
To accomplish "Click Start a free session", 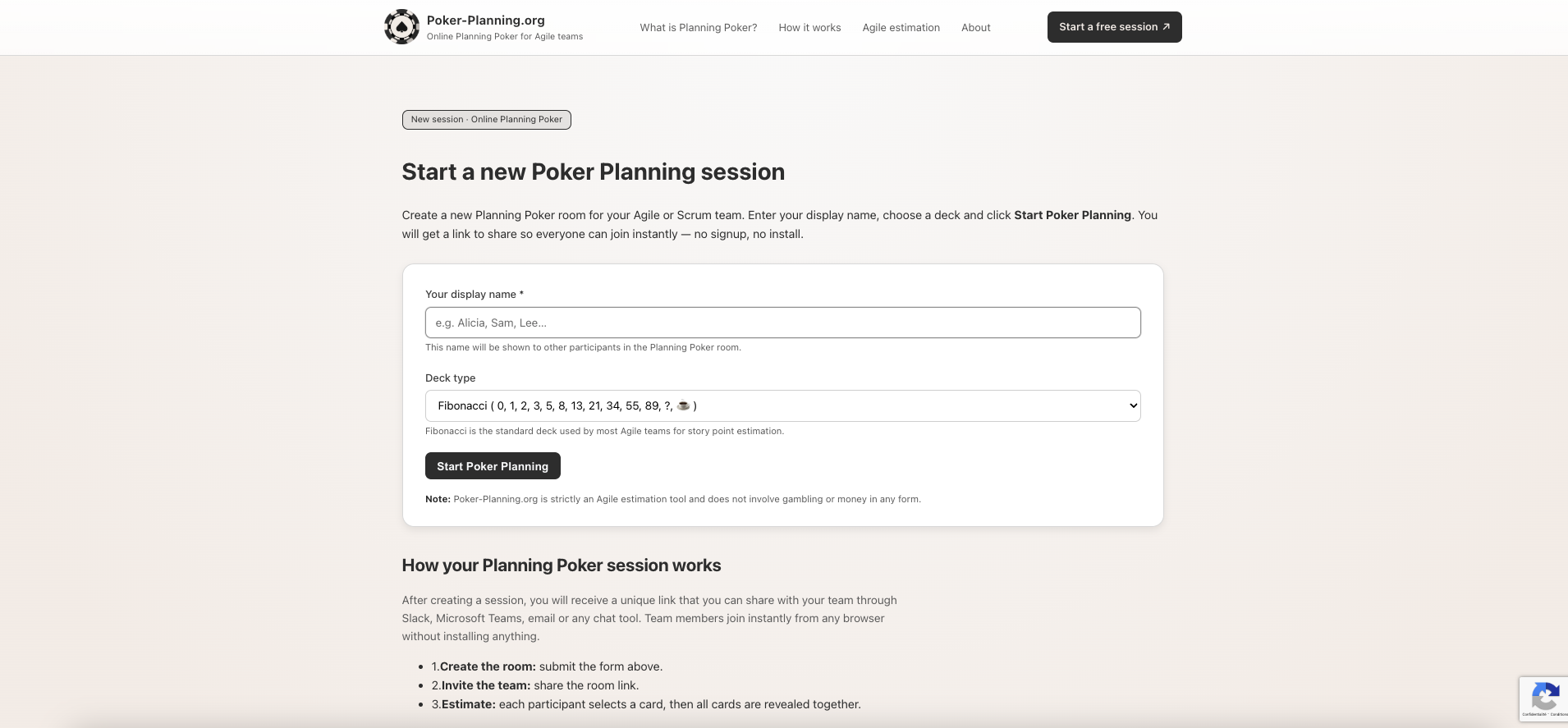I will tap(1113, 26).
